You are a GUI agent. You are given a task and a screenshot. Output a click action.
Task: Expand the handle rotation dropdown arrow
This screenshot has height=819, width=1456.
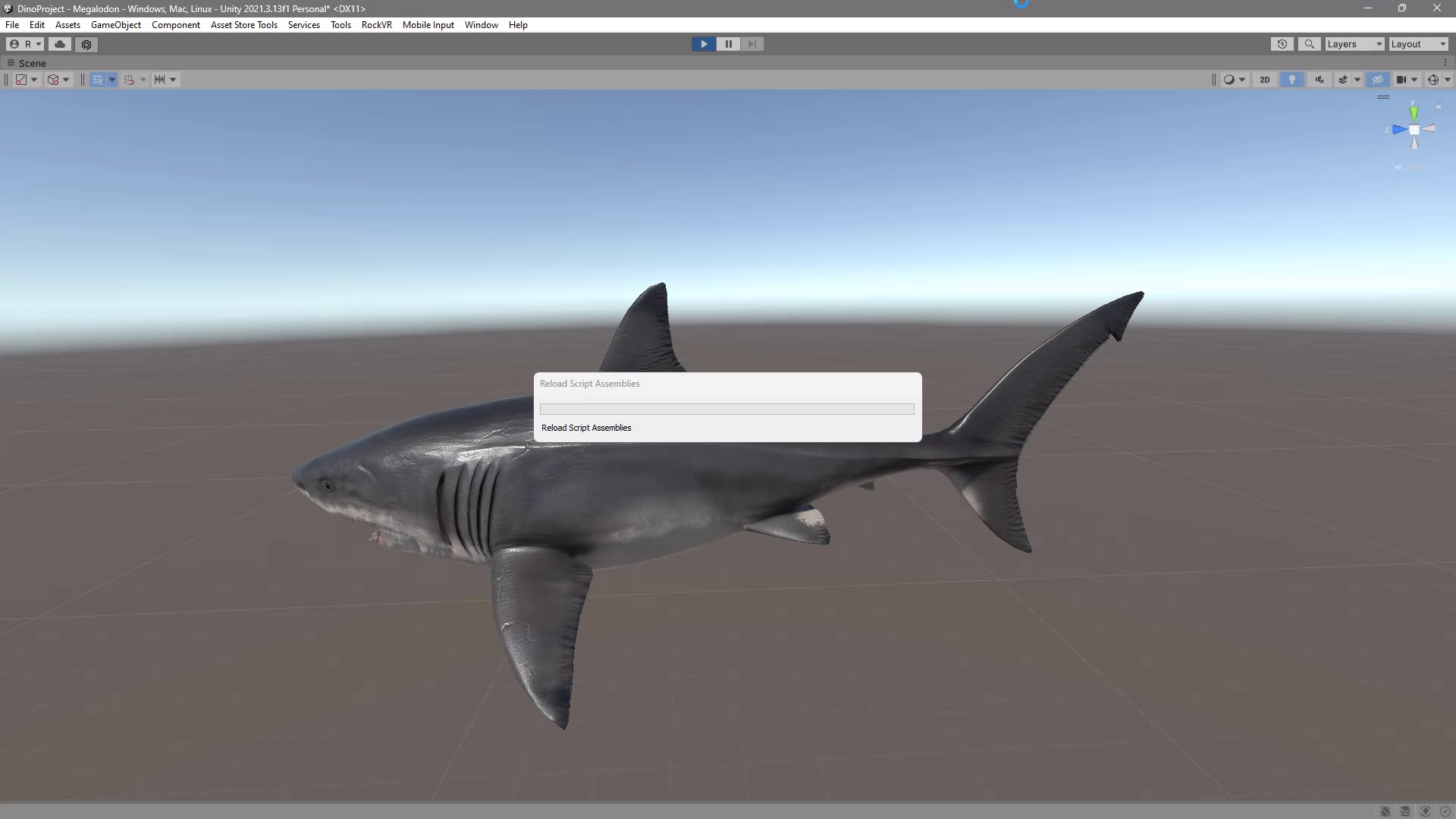(x=66, y=80)
